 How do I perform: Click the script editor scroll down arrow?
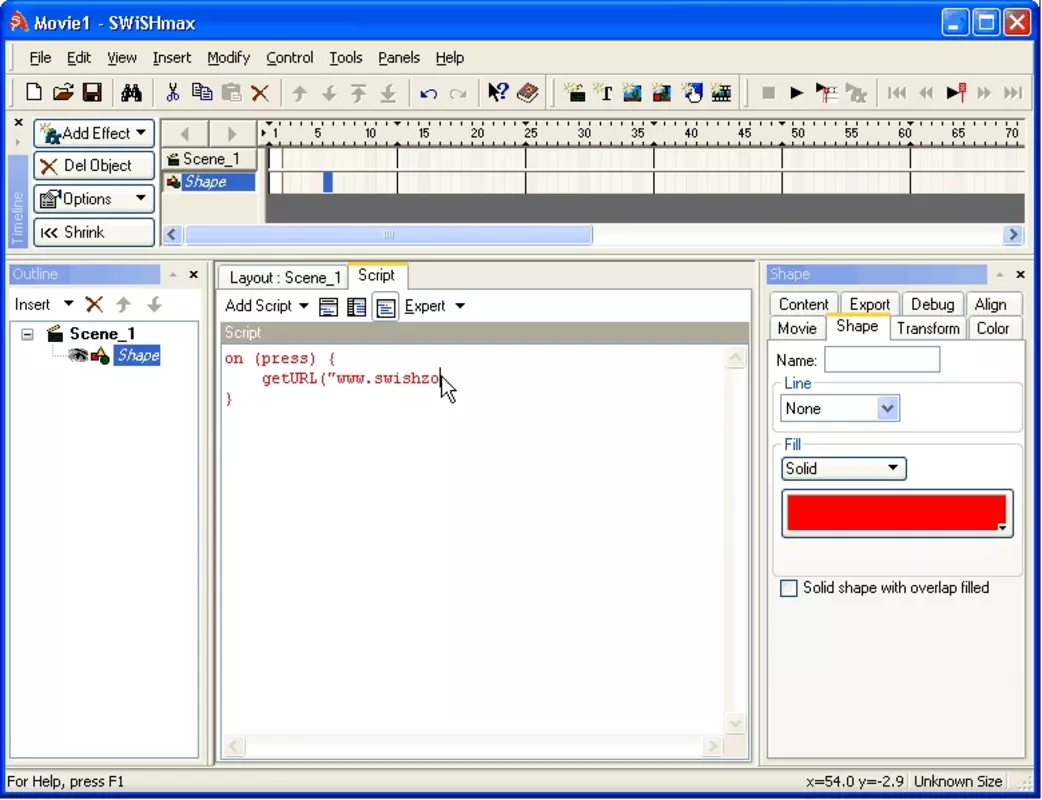tap(735, 723)
